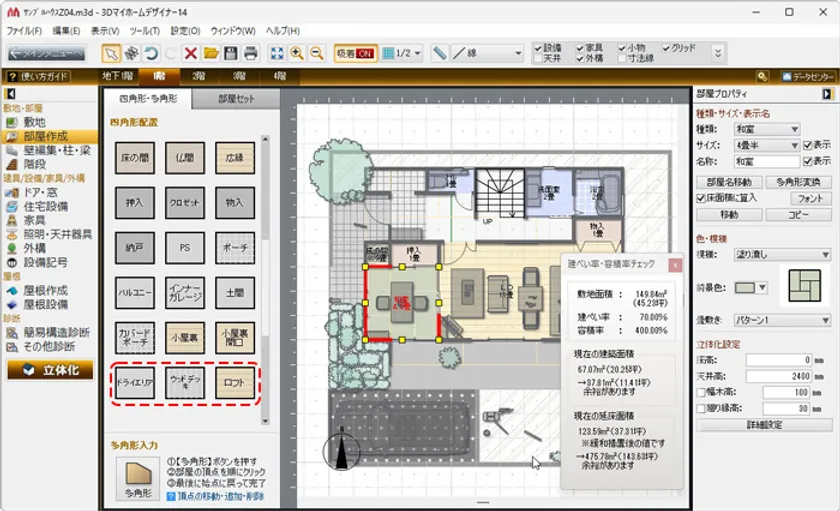Click the 立体化 button
Image resolution: width=840 pixels, height=511 pixels.
click(48, 370)
